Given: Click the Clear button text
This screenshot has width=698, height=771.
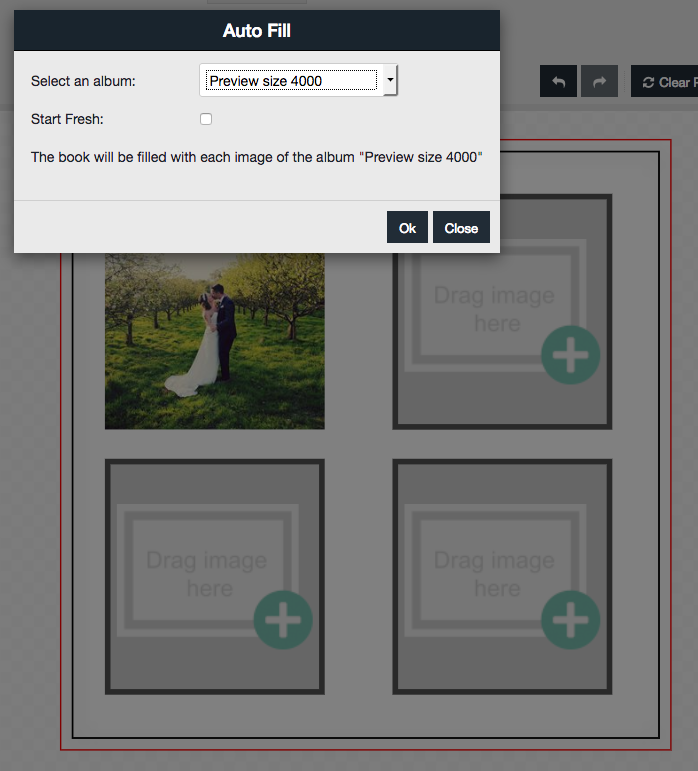Looking at the screenshot, I should pyautogui.click(x=676, y=82).
